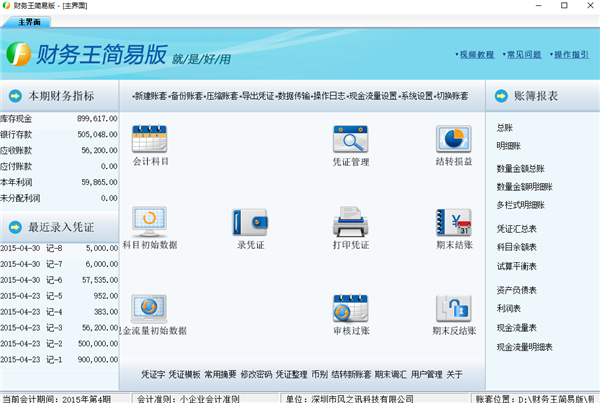Open 凭证管理 magnifier icon
The height and width of the screenshot is (403, 600).
coord(351,139)
